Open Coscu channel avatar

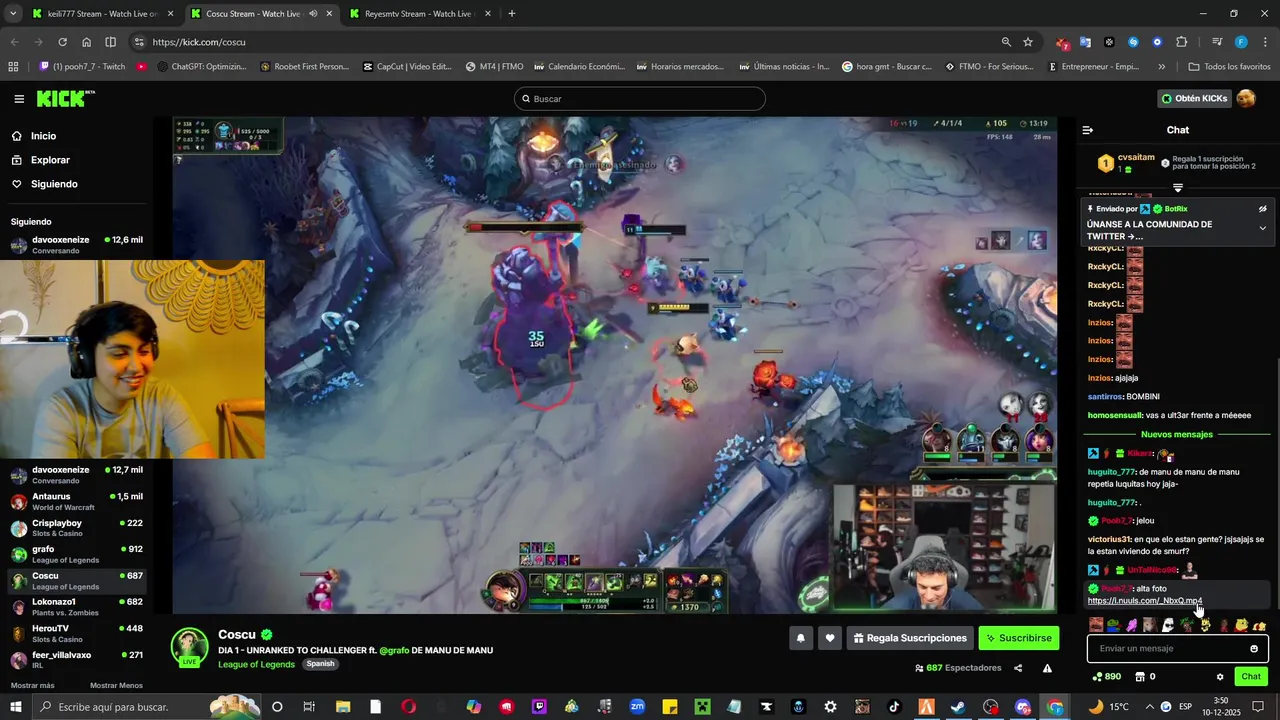point(189,648)
